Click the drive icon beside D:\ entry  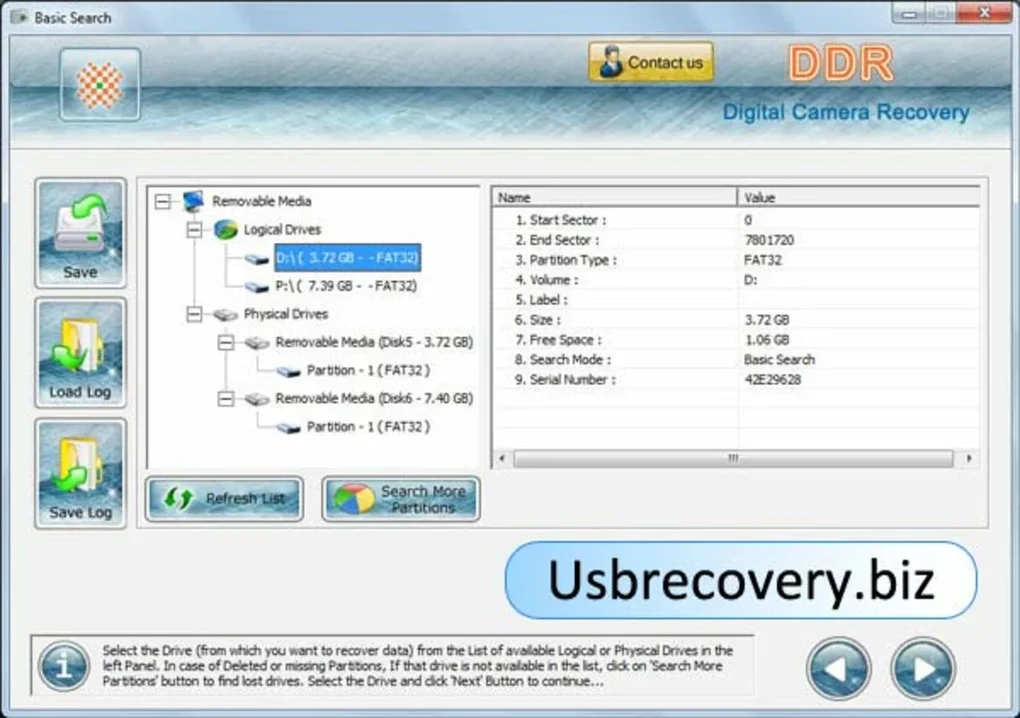(x=257, y=259)
